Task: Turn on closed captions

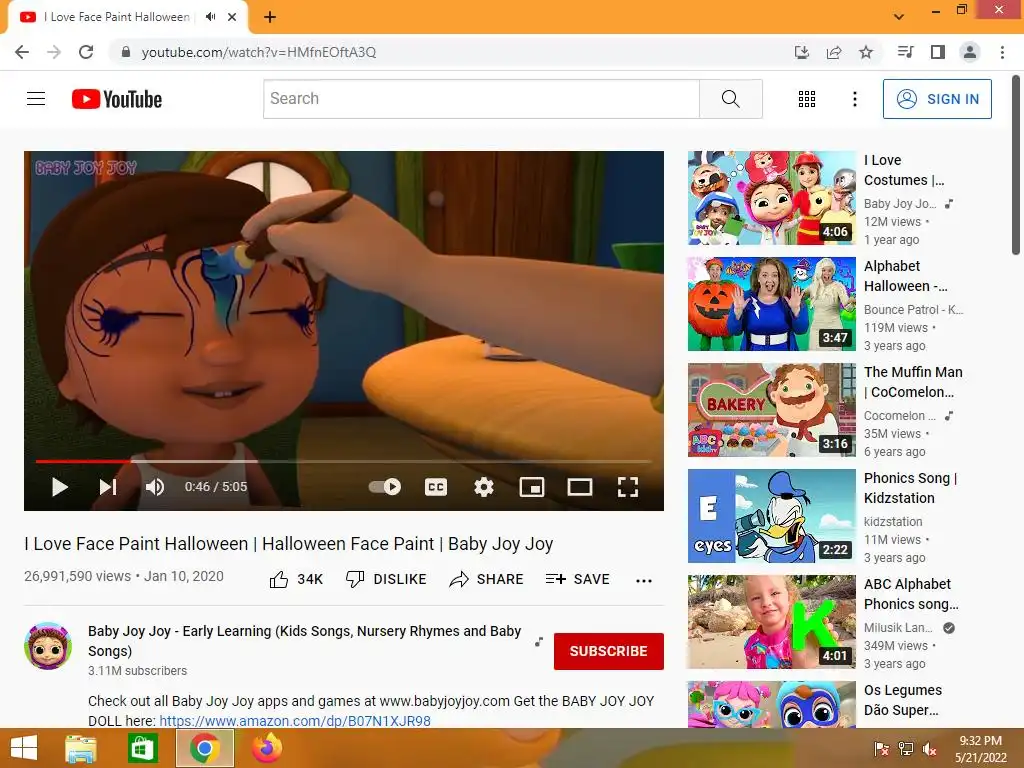Action: pos(436,487)
